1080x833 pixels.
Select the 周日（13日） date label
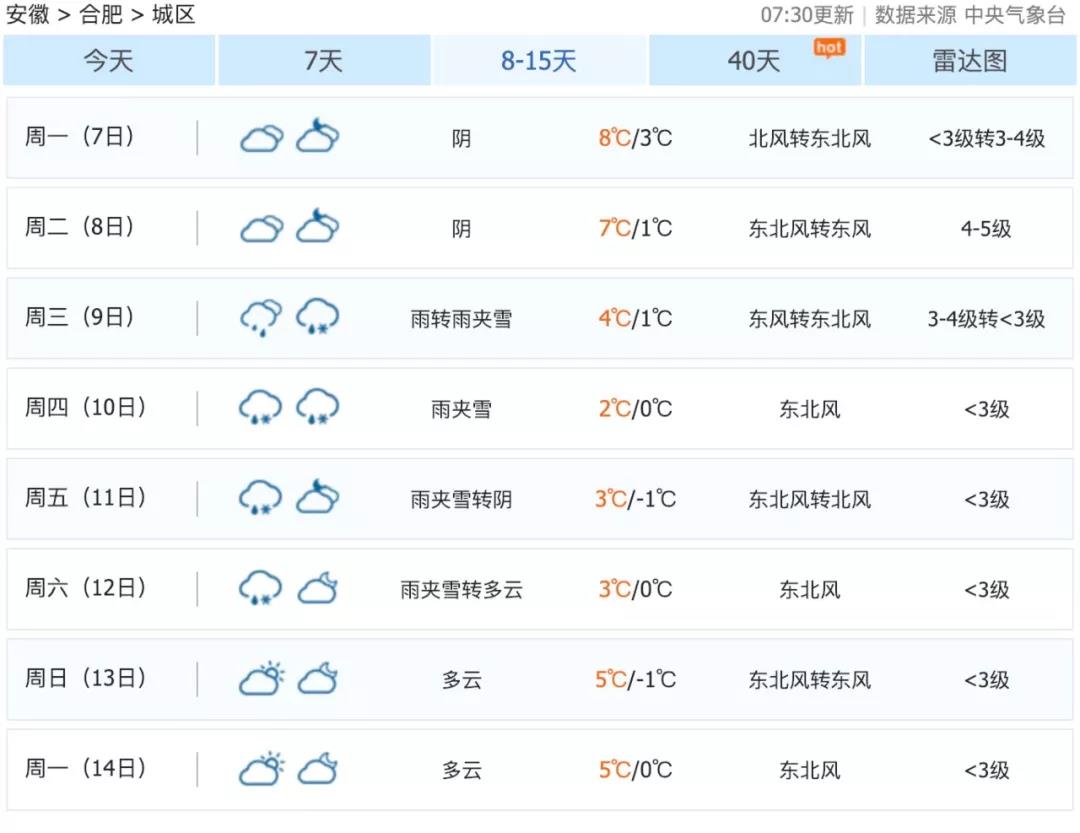85,678
